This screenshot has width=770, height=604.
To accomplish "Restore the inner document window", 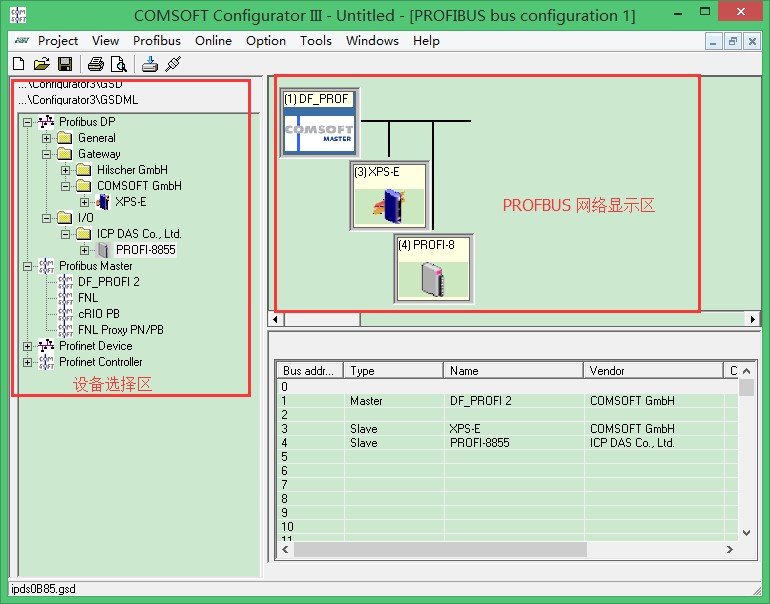I will [733, 42].
